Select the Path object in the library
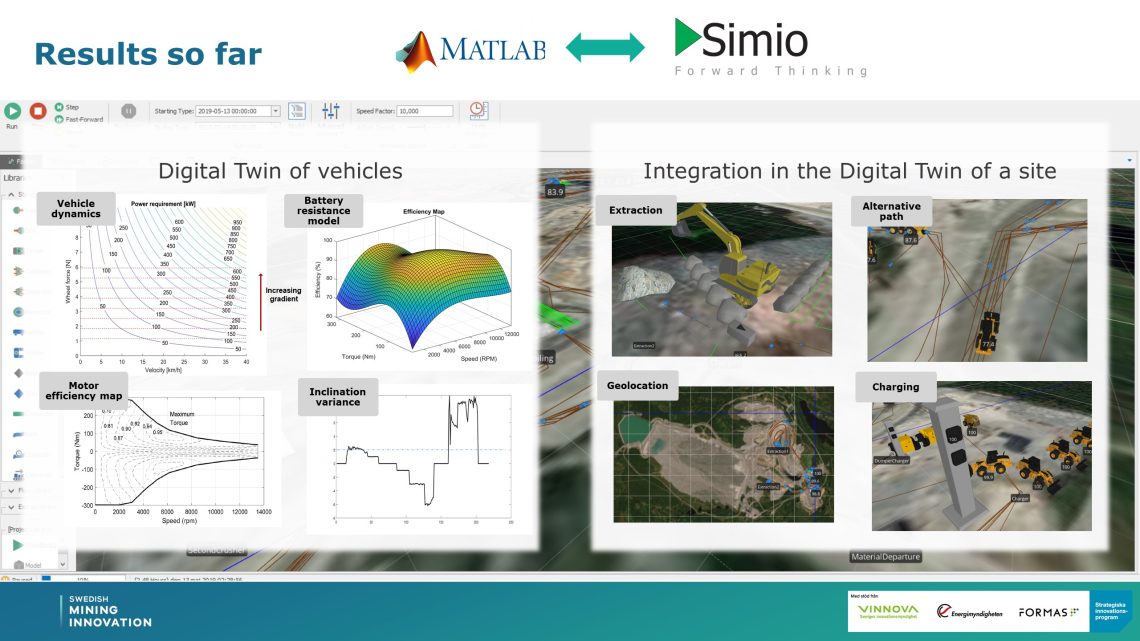Image resolution: width=1140 pixels, height=641 pixels. point(18,434)
